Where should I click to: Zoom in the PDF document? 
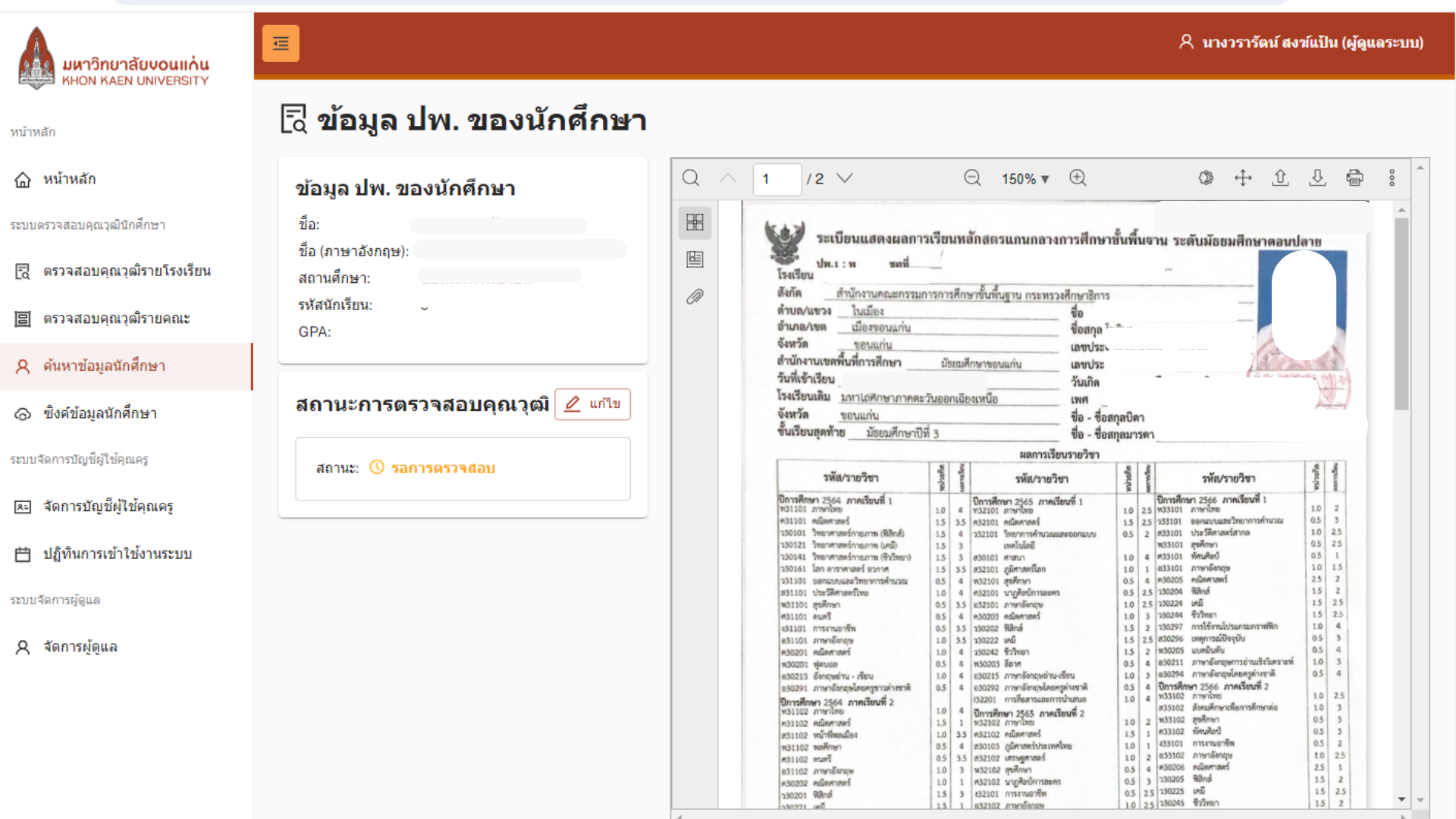point(1078,178)
